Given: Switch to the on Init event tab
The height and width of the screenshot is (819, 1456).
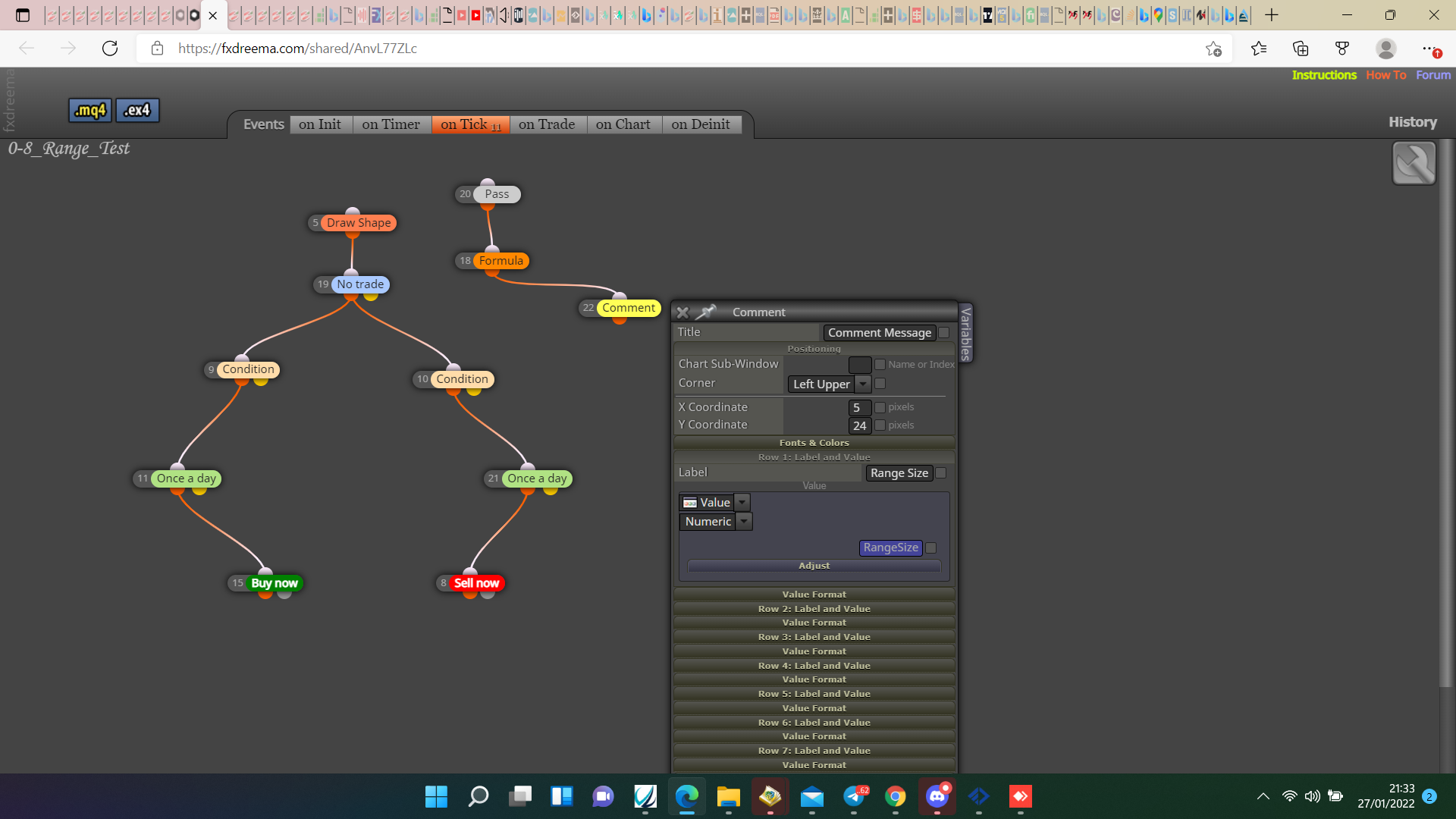Looking at the screenshot, I should tap(320, 124).
